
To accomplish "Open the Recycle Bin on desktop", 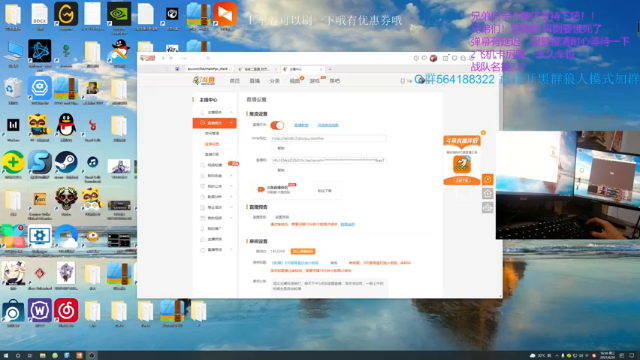I will tap(13, 88).
